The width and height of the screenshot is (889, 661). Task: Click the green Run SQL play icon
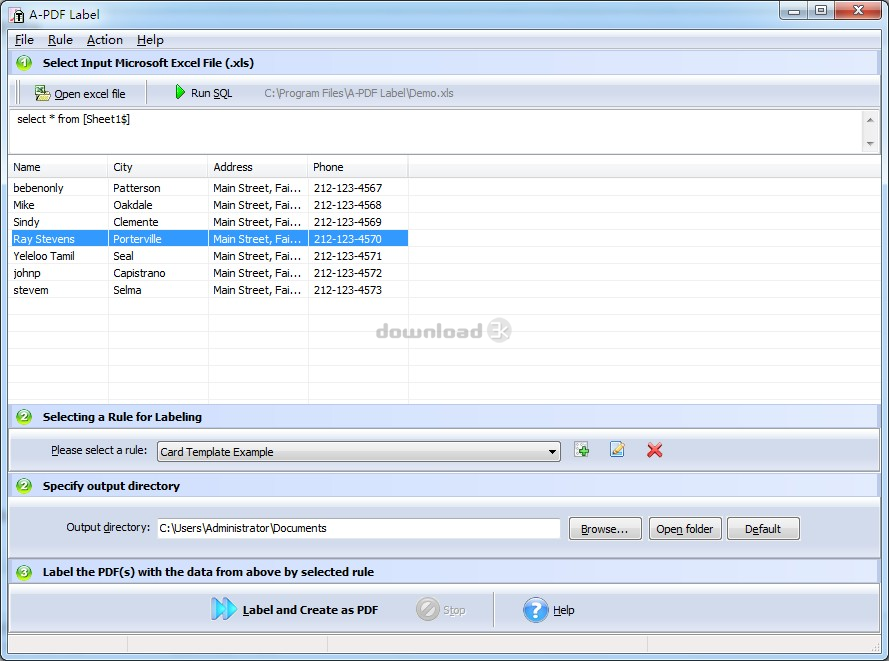(180, 92)
